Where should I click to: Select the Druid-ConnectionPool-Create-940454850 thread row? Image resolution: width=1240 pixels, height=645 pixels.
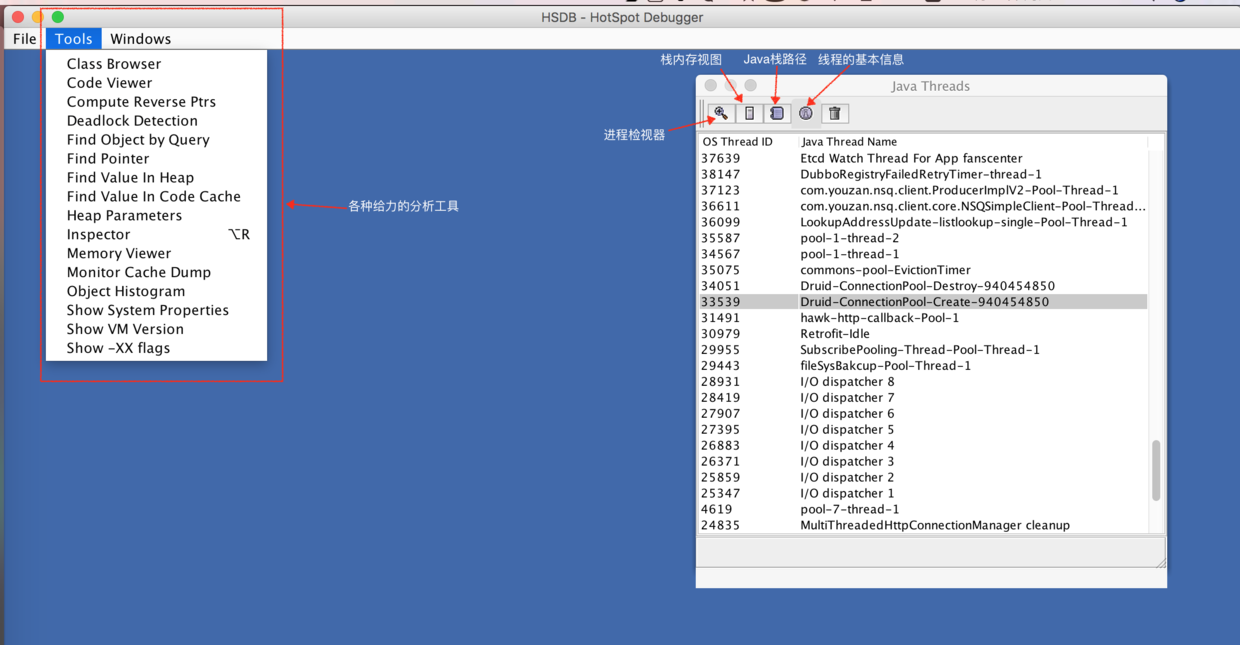coord(922,302)
